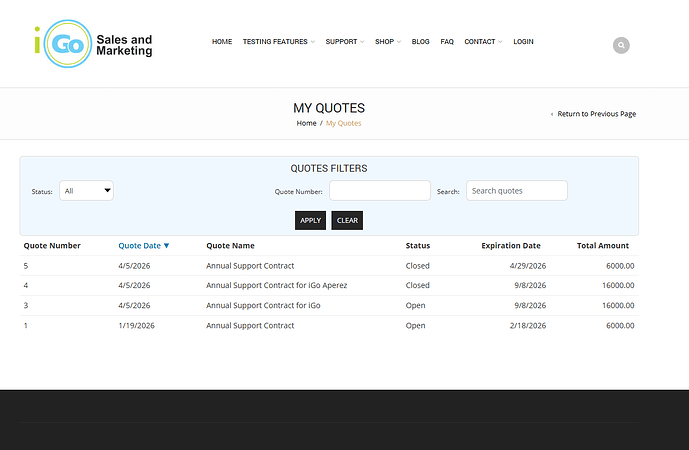
Task: Click the Home breadcrumb link
Action: [306, 123]
